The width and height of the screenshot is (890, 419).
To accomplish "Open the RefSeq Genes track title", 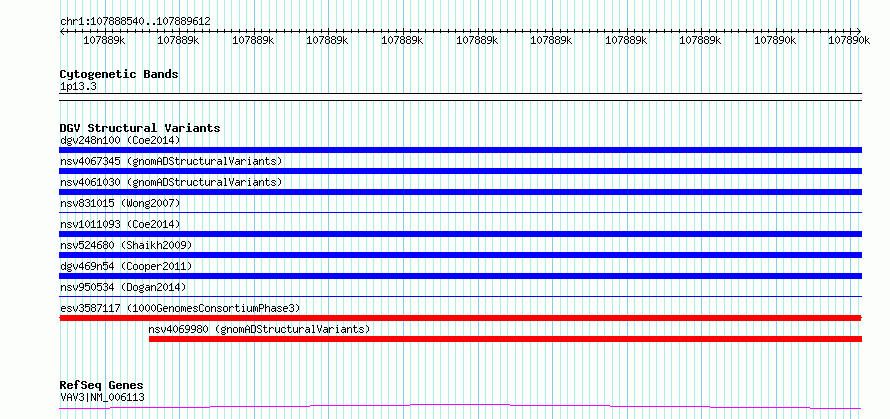I will (x=101, y=386).
